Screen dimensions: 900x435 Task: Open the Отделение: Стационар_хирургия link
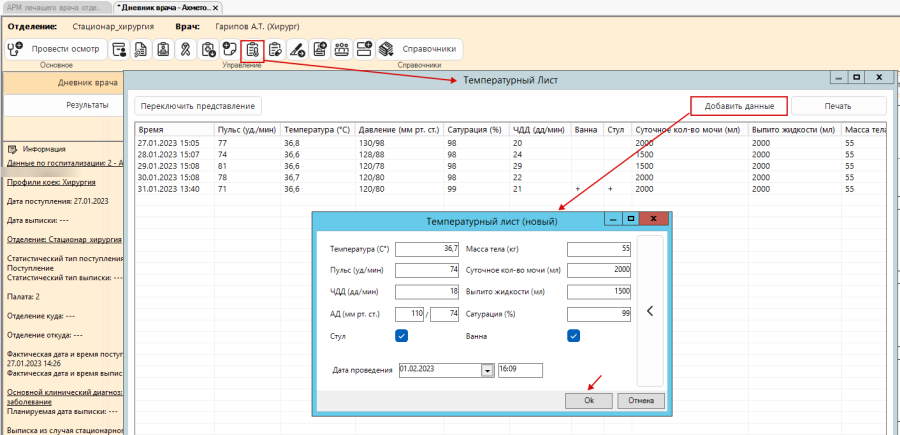pos(64,239)
